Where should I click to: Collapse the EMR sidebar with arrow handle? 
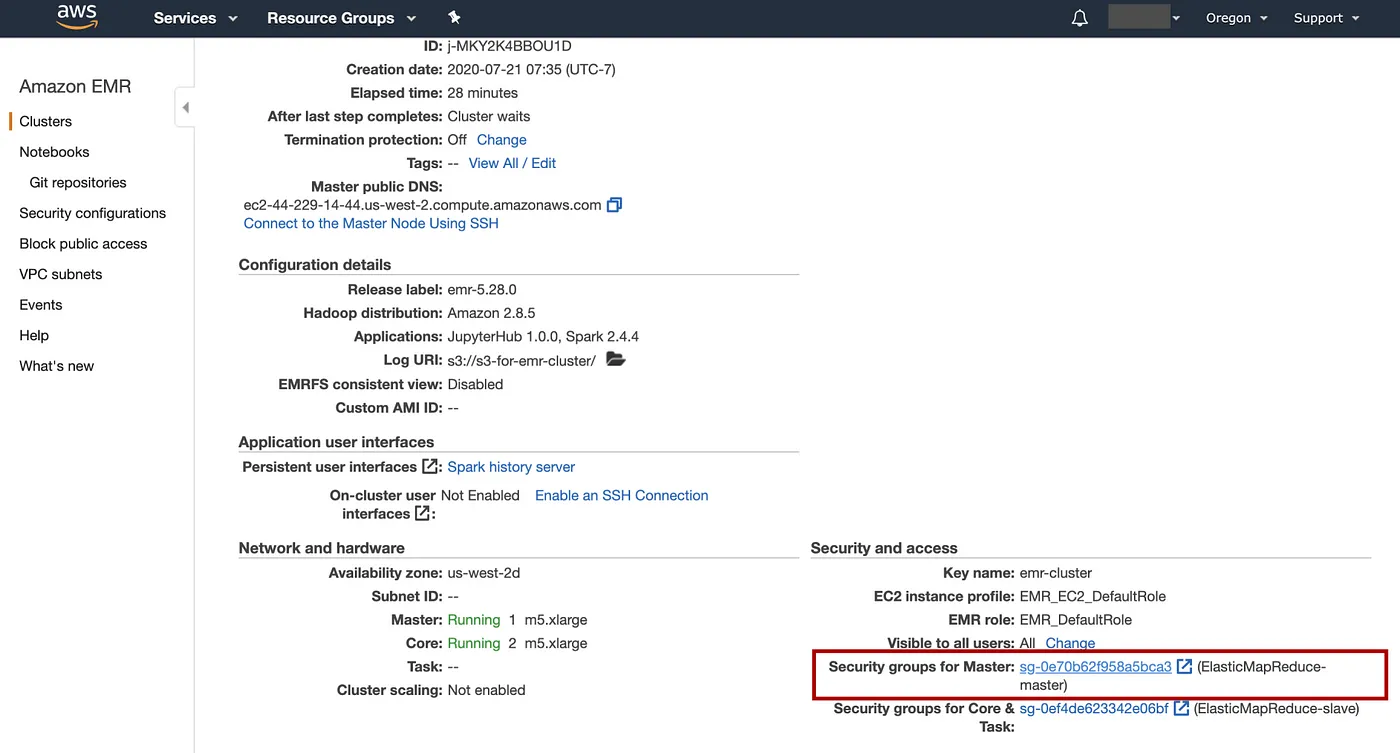point(185,107)
